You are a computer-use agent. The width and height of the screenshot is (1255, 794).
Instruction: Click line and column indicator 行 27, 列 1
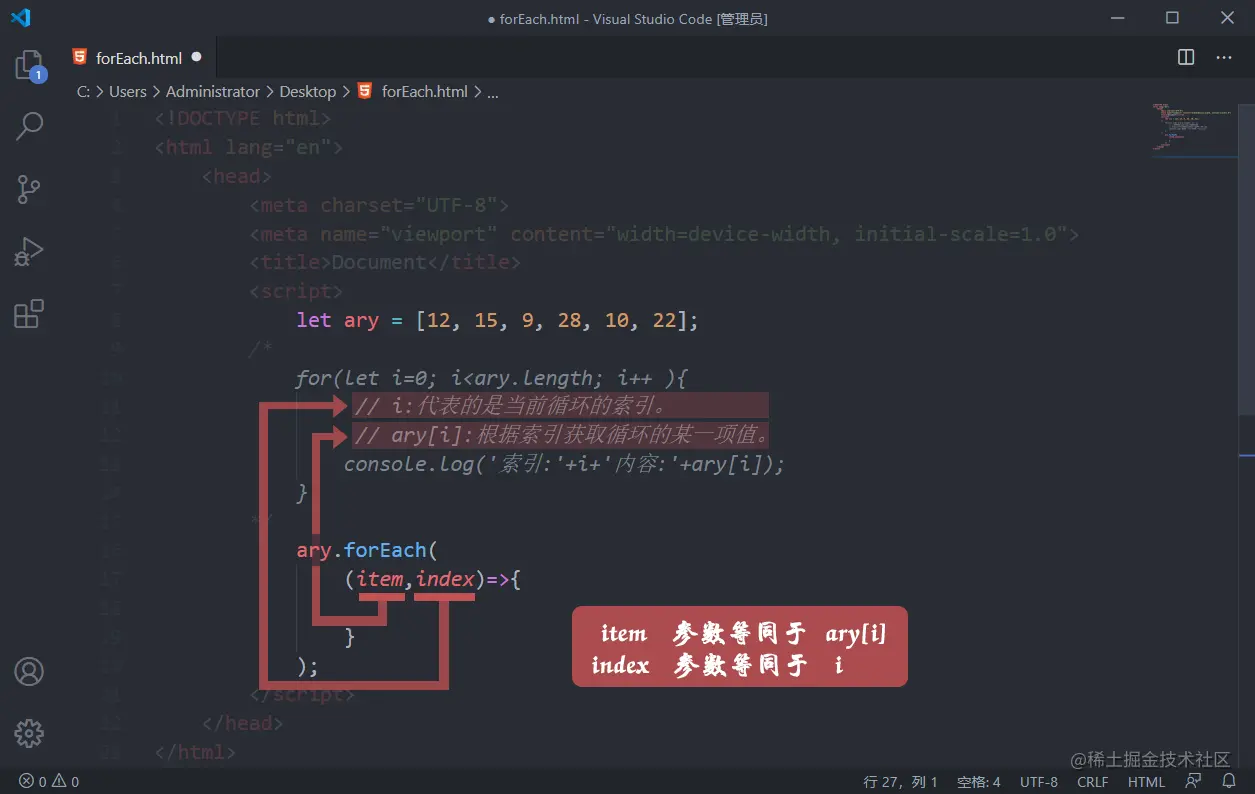[901, 781]
